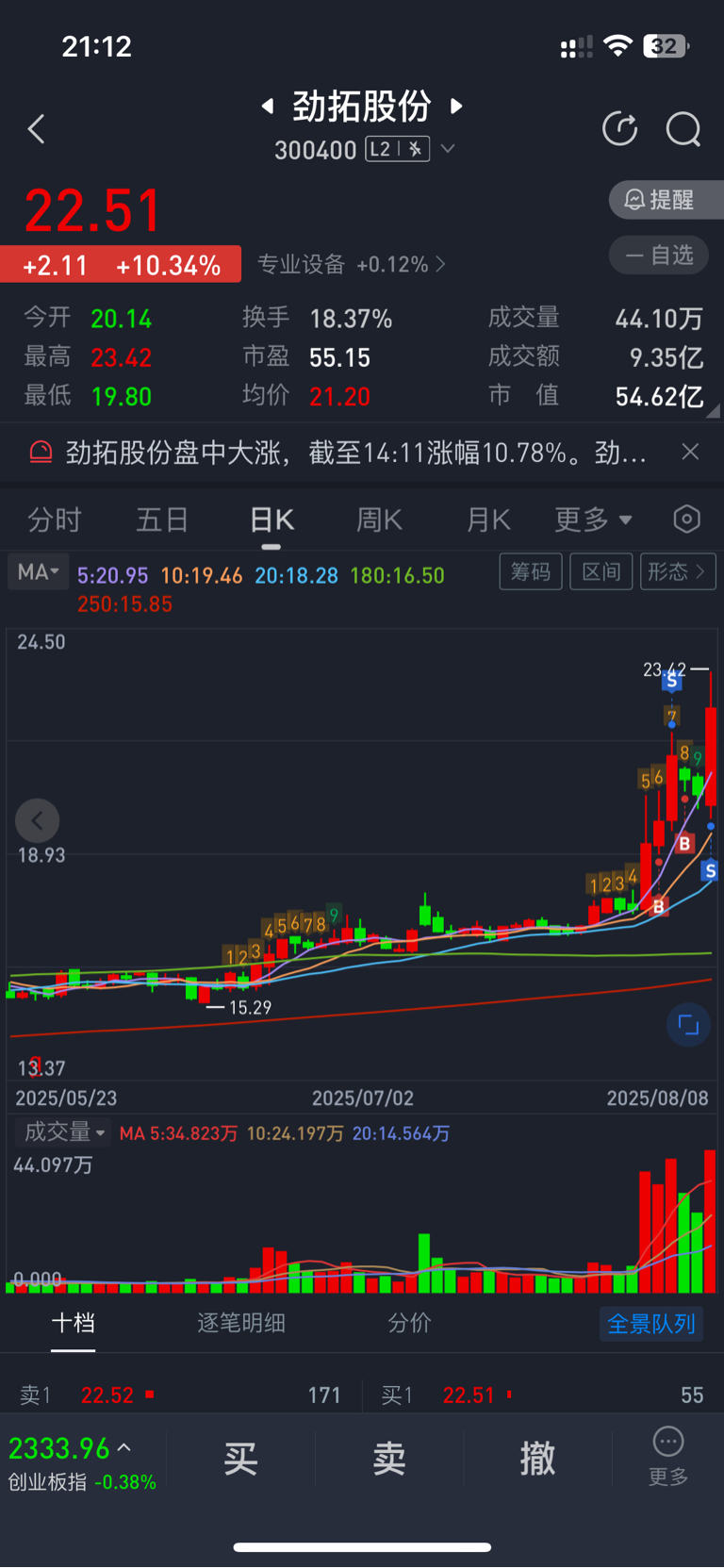Screen dimensions: 724x1568
Task: Tap the 15.29 low price label
Action: click(250, 1008)
